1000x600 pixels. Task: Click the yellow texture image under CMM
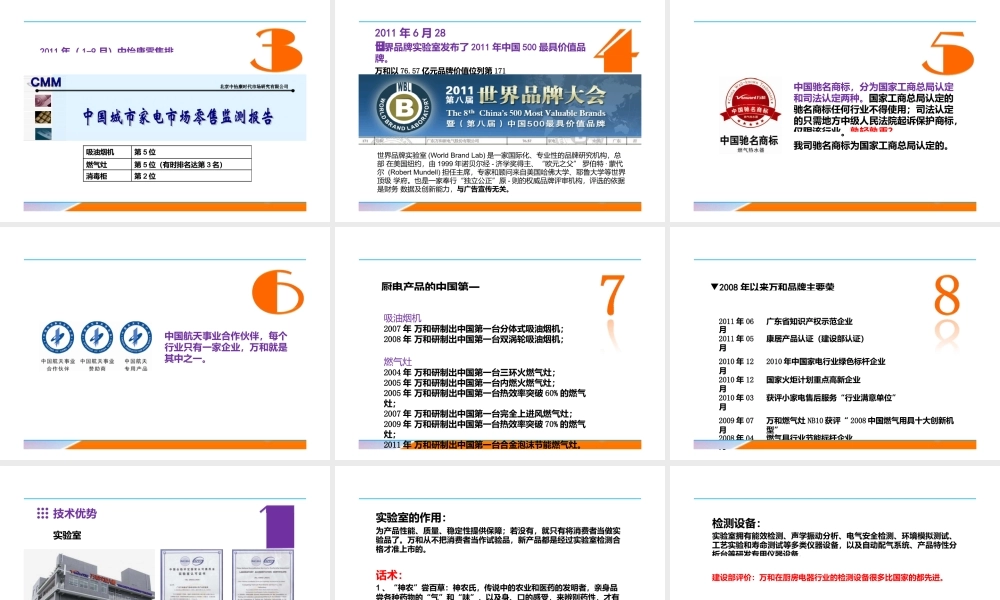43,117
